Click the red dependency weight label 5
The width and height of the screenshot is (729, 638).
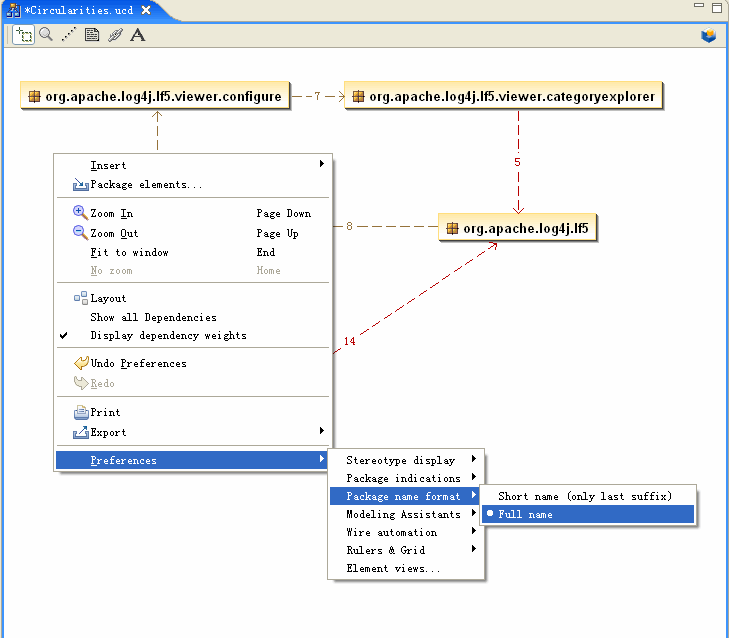coord(517,162)
